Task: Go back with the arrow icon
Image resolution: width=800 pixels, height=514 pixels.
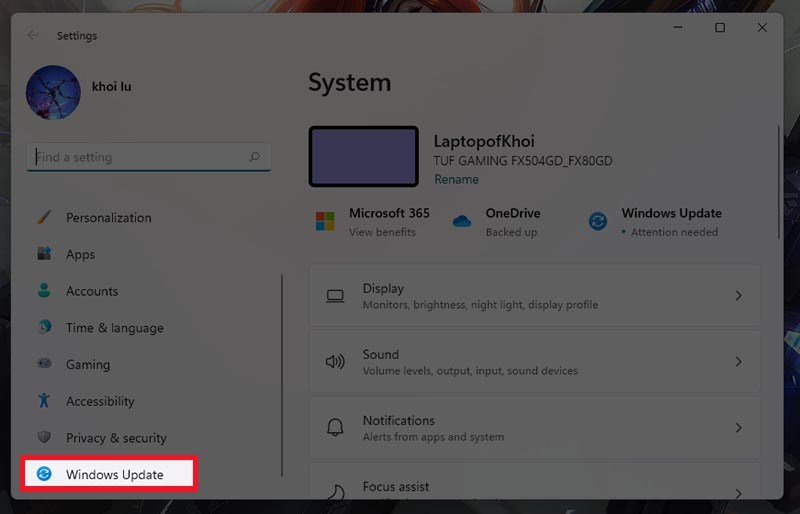Action: pyautogui.click(x=33, y=35)
